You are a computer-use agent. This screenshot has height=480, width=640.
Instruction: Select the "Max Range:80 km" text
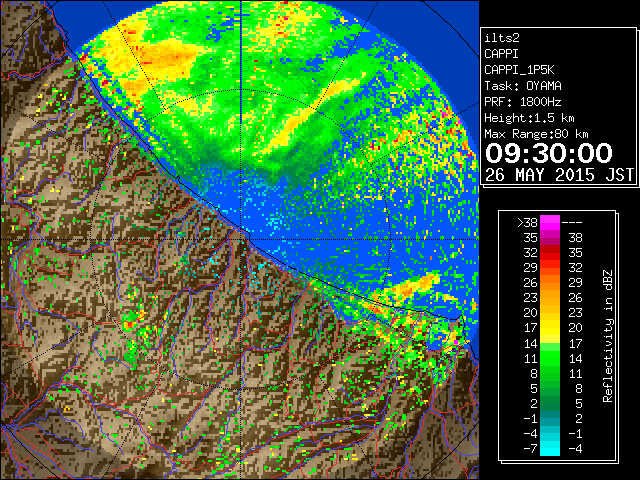pyautogui.click(x=536, y=134)
